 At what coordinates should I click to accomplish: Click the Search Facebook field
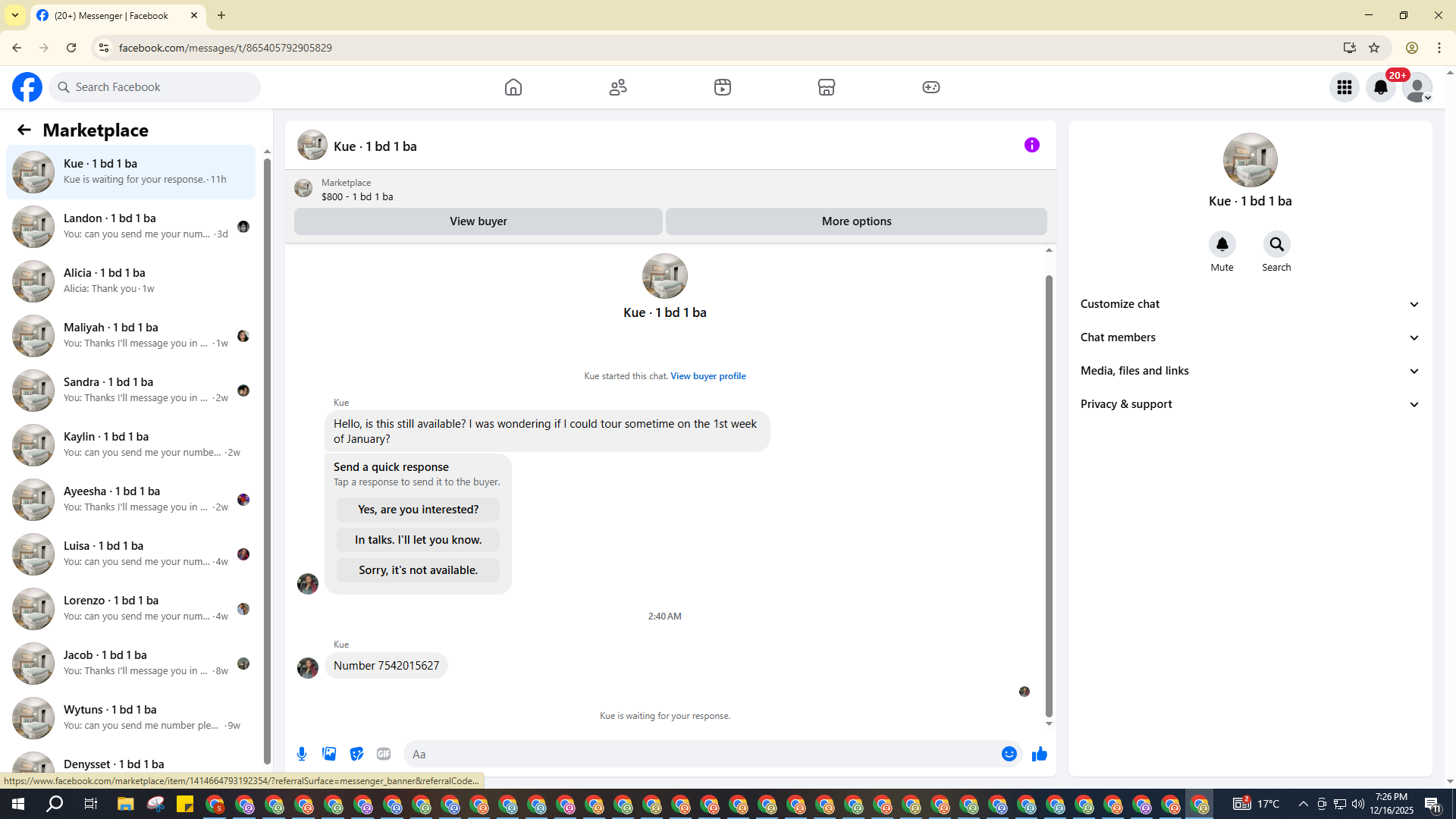(x=155, y=87)
